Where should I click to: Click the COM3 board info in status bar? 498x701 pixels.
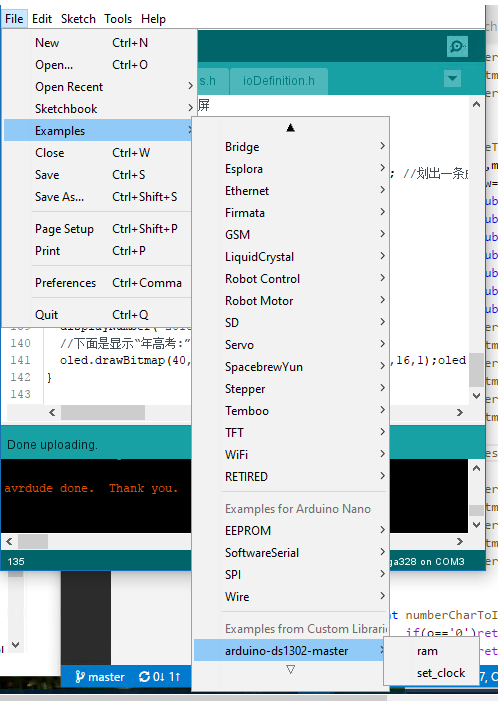[x=428, y=562]
